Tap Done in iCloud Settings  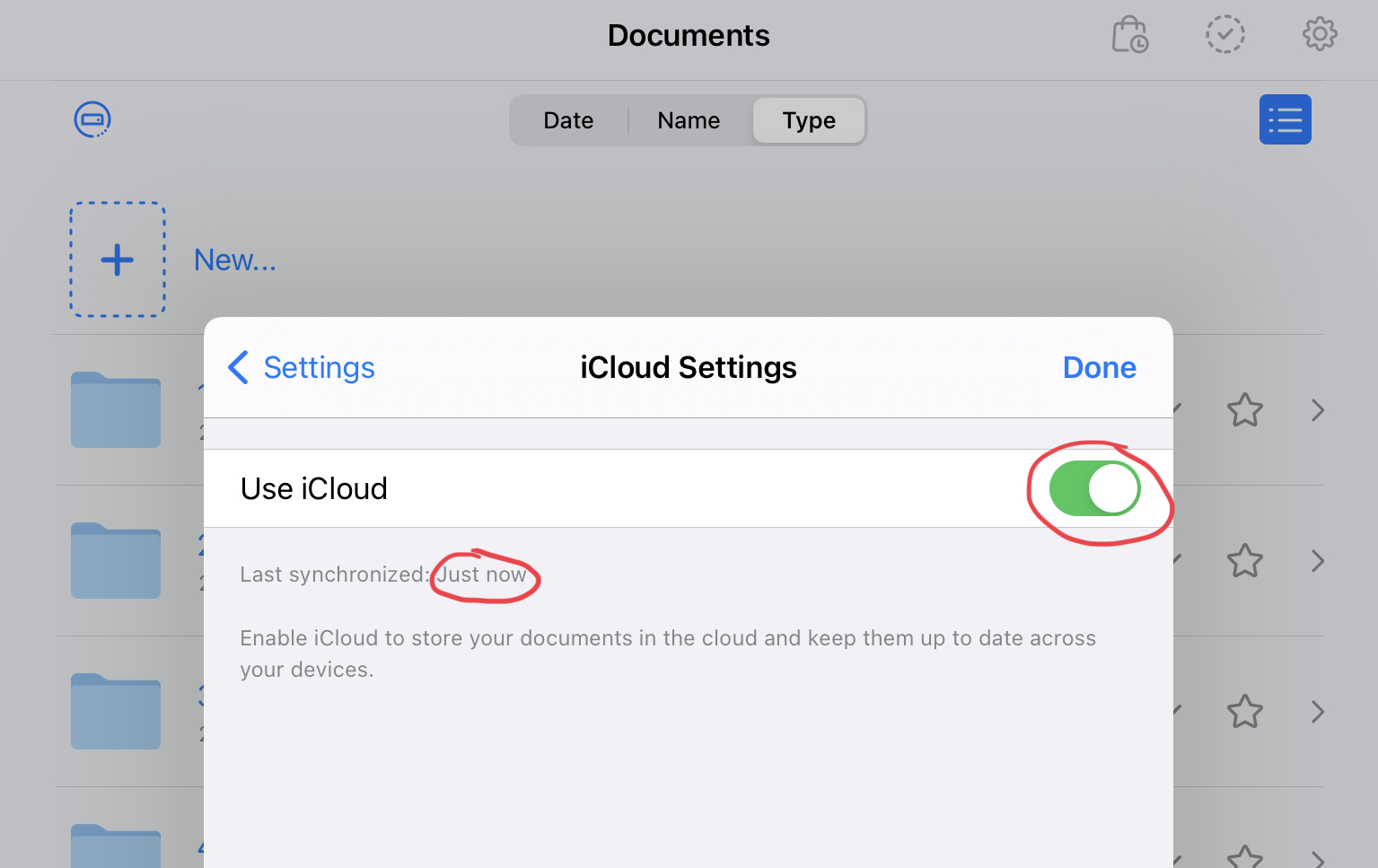pyautogui.click(x=1099, y=367)
